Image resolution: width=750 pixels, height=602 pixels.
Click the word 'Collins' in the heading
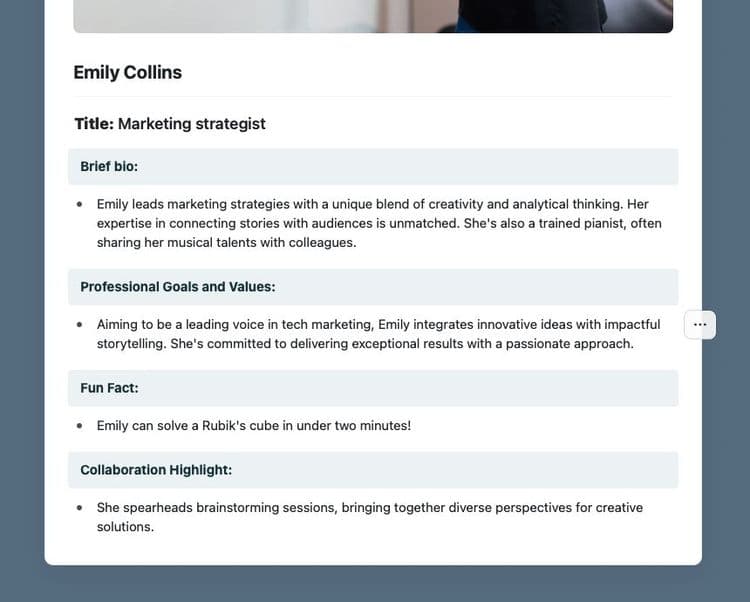tap(153, 73)
